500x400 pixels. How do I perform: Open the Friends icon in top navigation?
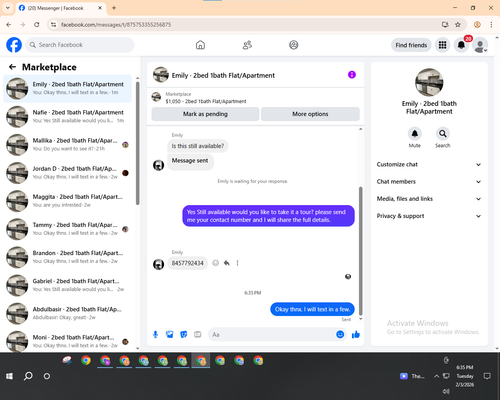[247, 45]
